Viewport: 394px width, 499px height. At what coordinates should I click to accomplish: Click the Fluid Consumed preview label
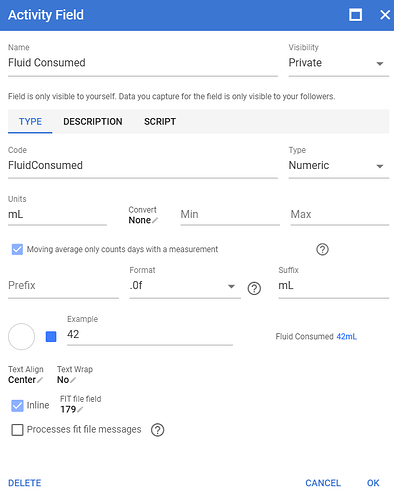[x=304, y=337]
